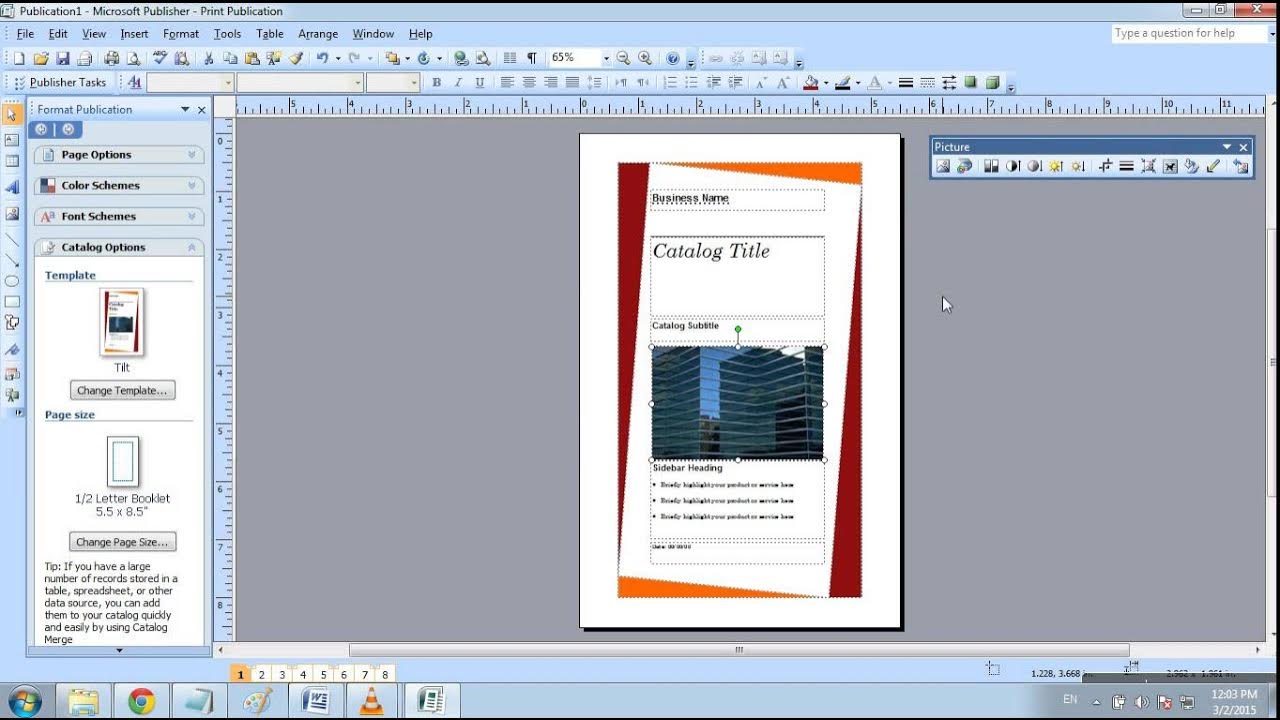Select the Line drawing tool
1280x720 pixels.
click(12, 239)
